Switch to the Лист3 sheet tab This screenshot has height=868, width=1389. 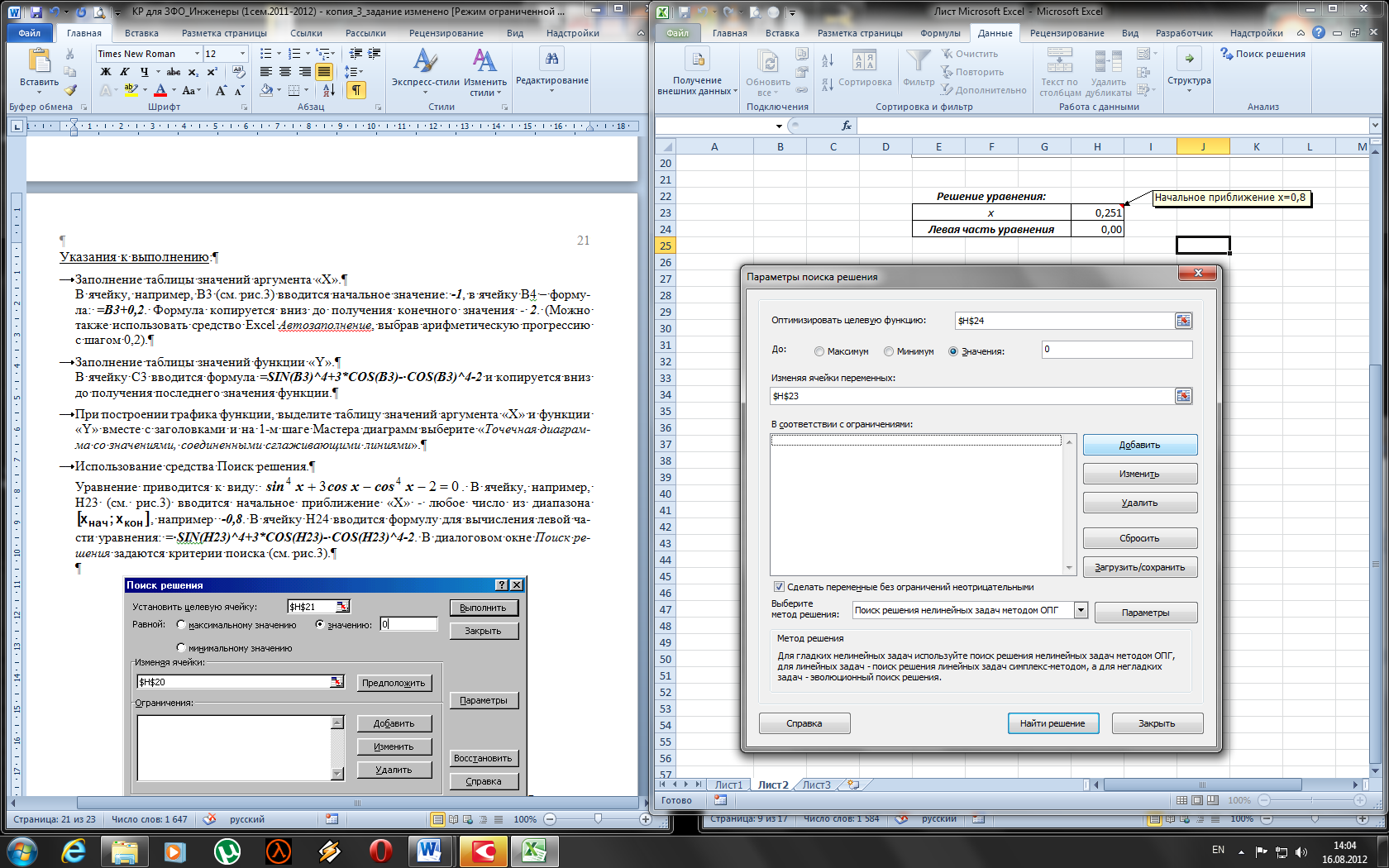pos(817,785)
